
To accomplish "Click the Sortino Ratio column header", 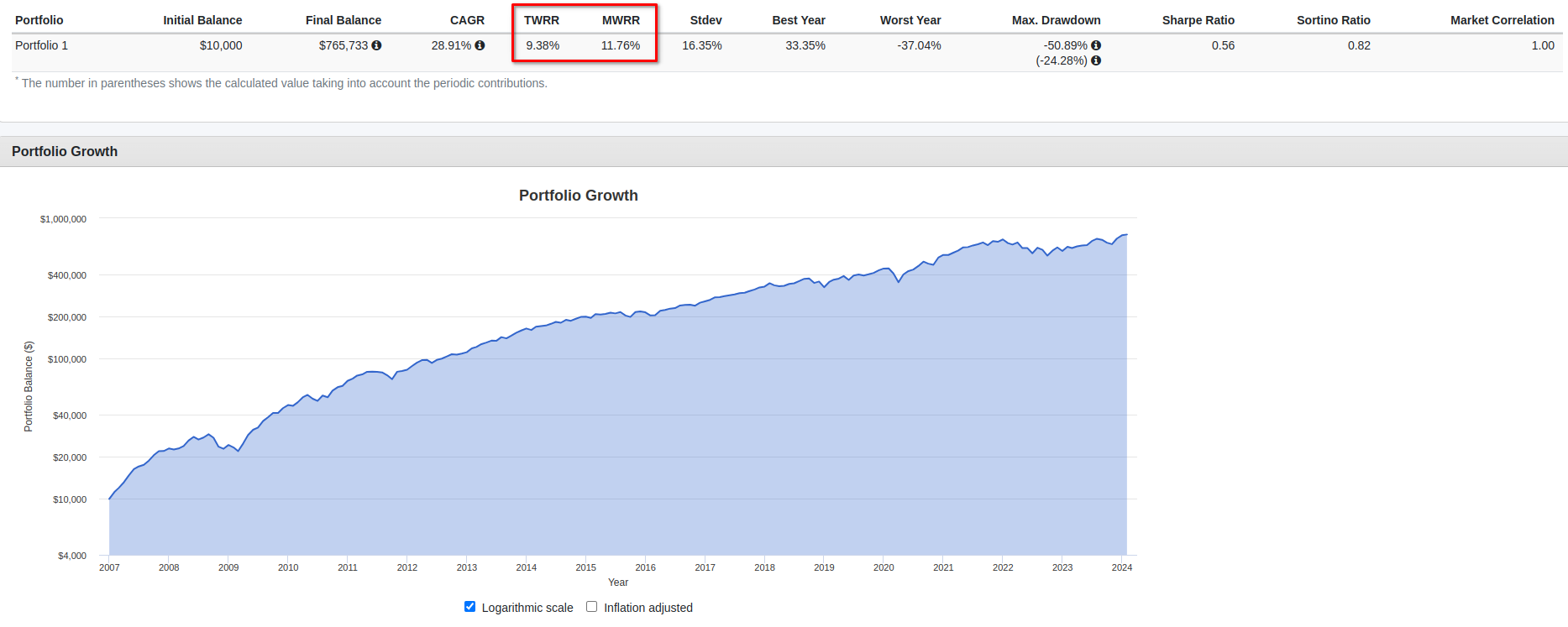I will 1333,20.
